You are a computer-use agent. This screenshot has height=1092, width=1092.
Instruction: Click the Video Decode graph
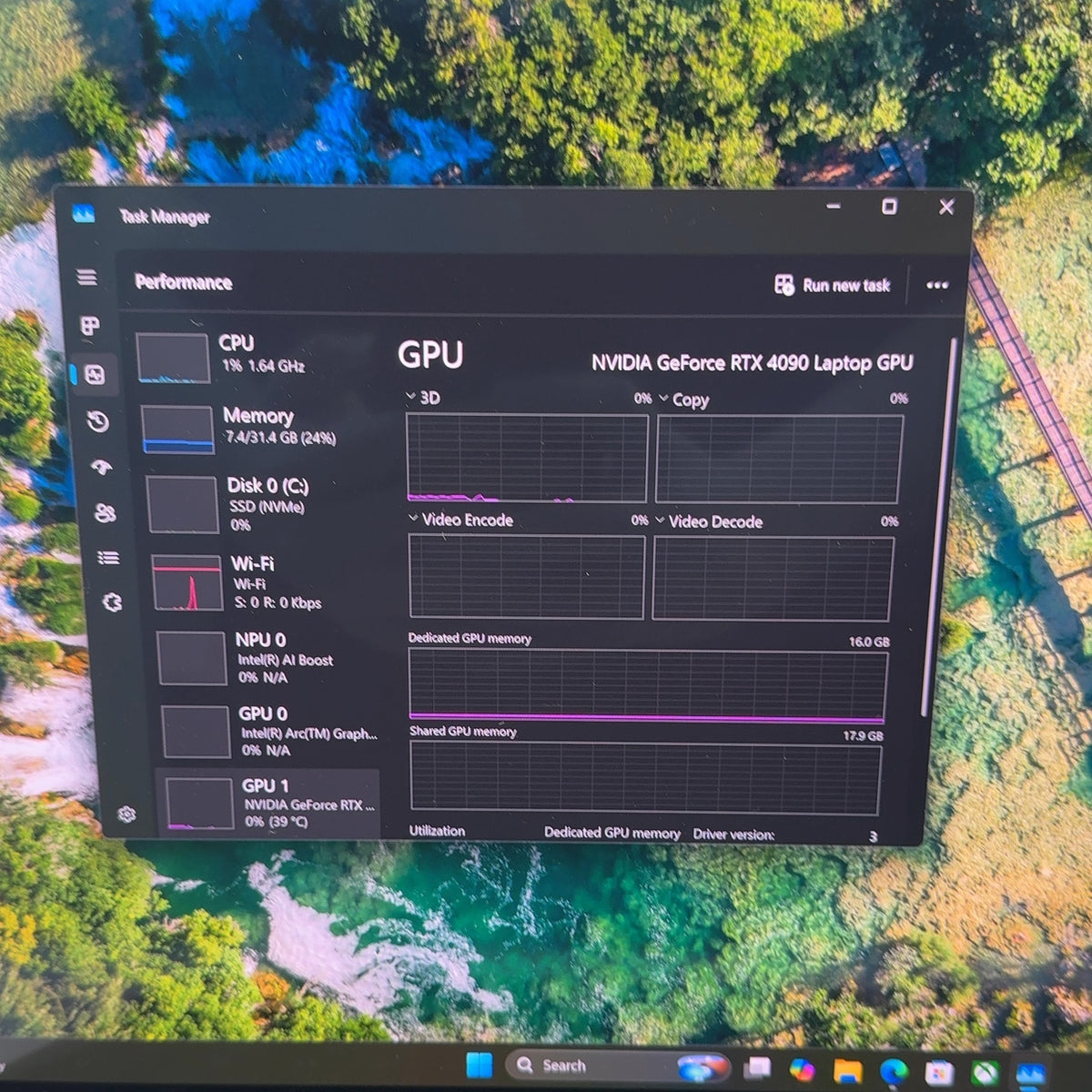[x=773, y=579]
